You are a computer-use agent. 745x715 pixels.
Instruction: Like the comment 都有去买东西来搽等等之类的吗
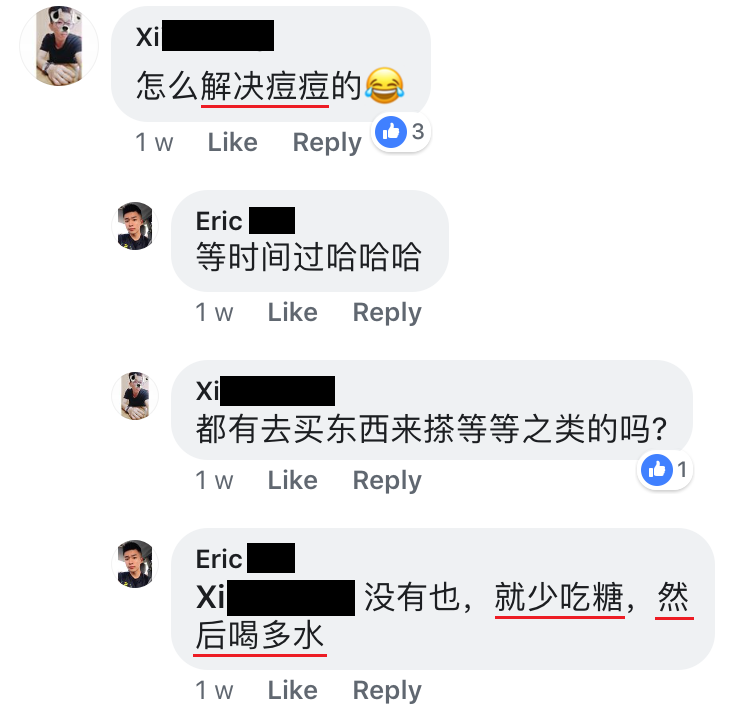293,480
